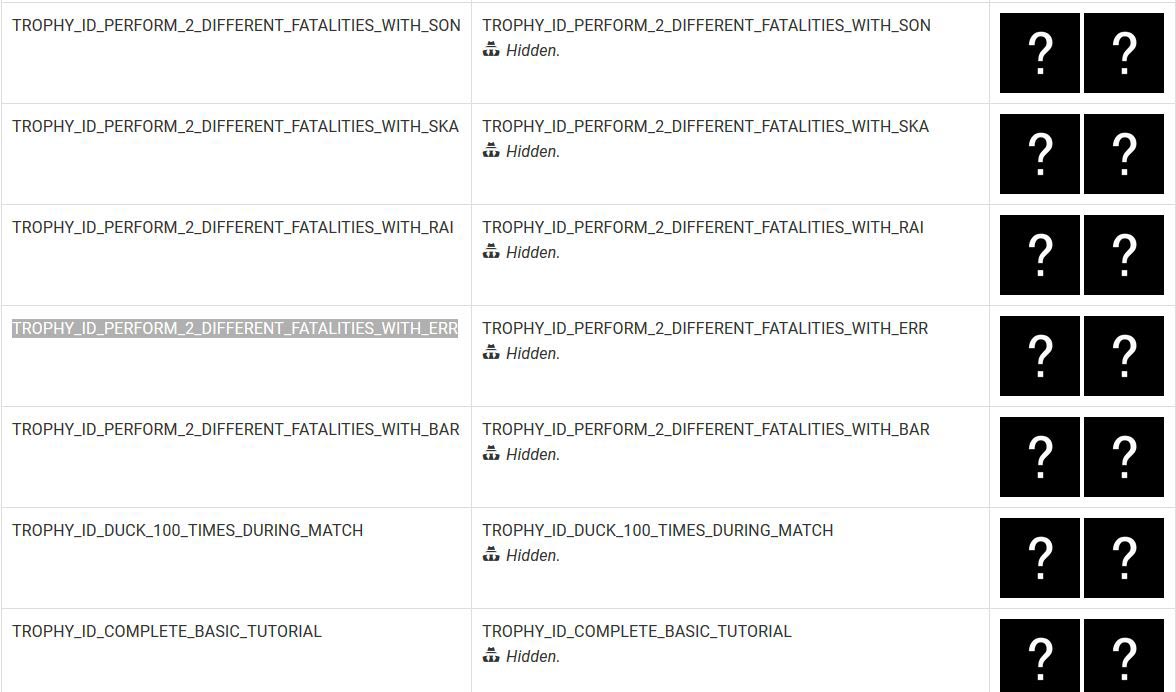
Task: Click the hidden icon in the FATALITIES_WITH_RAI row
Action: pyautogui.click(x=491, y=252)
